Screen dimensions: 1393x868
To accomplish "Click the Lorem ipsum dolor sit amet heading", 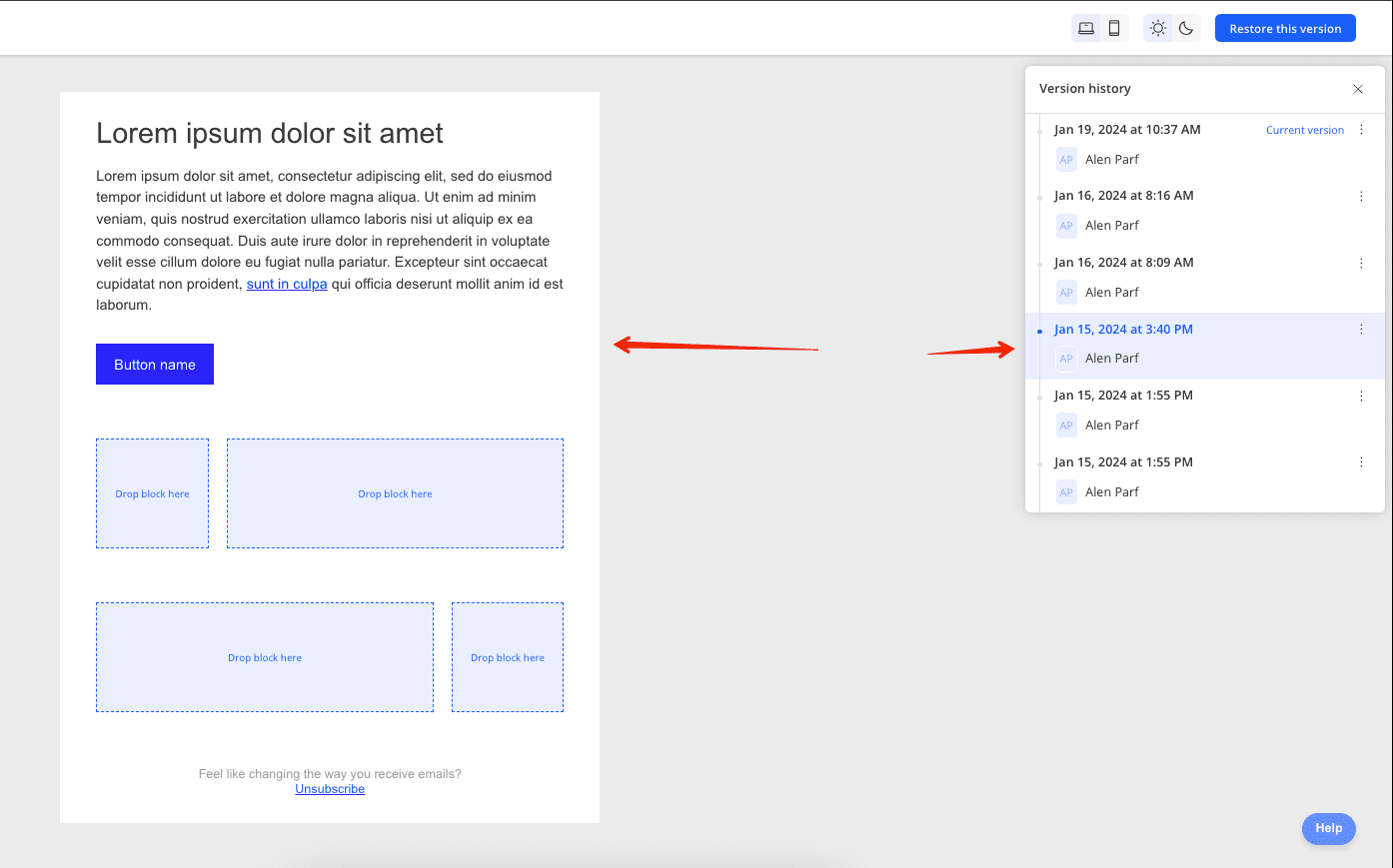I will tap(270, 134).
